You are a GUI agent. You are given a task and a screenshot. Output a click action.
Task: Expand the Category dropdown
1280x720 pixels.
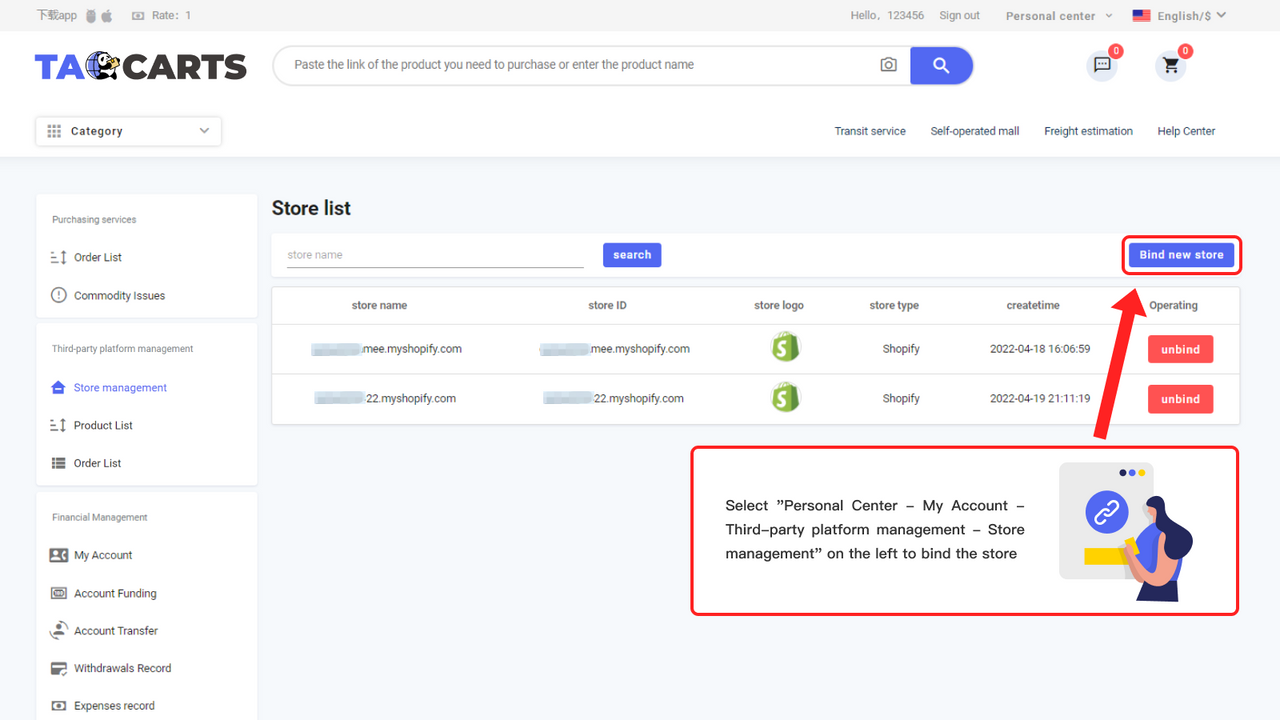click(128, 131)
